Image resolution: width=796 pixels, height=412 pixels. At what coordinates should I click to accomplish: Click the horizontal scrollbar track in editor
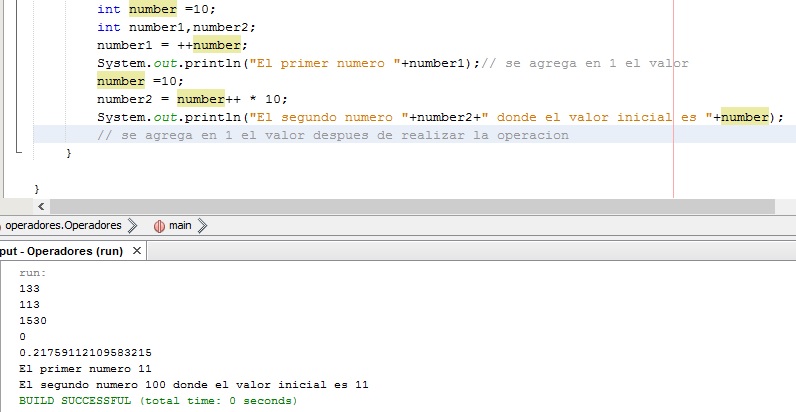click(400, 206)
